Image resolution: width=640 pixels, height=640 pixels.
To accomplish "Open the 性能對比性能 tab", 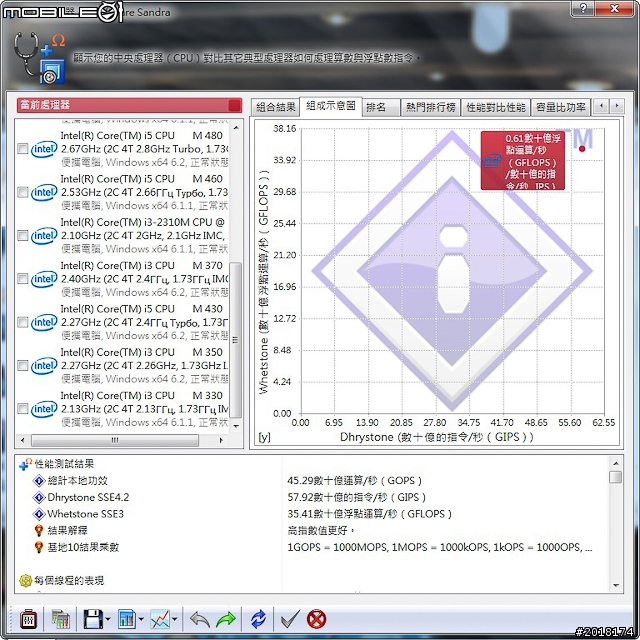I will point(496,107).
